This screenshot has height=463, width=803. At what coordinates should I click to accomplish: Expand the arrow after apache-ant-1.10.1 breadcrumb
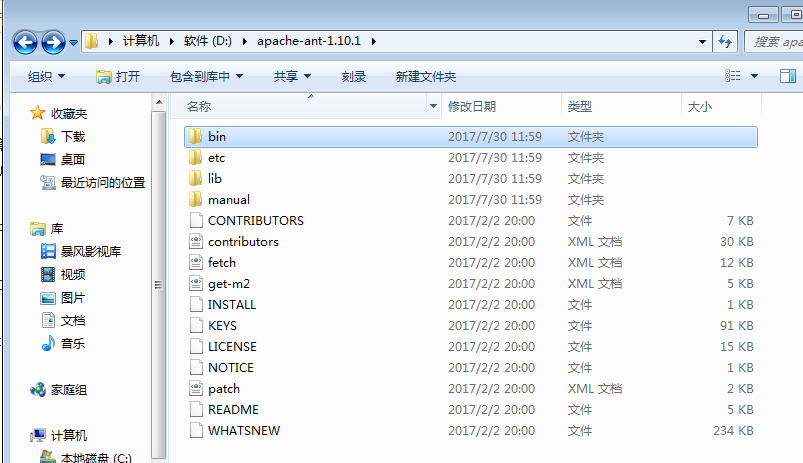click(374, 41)
